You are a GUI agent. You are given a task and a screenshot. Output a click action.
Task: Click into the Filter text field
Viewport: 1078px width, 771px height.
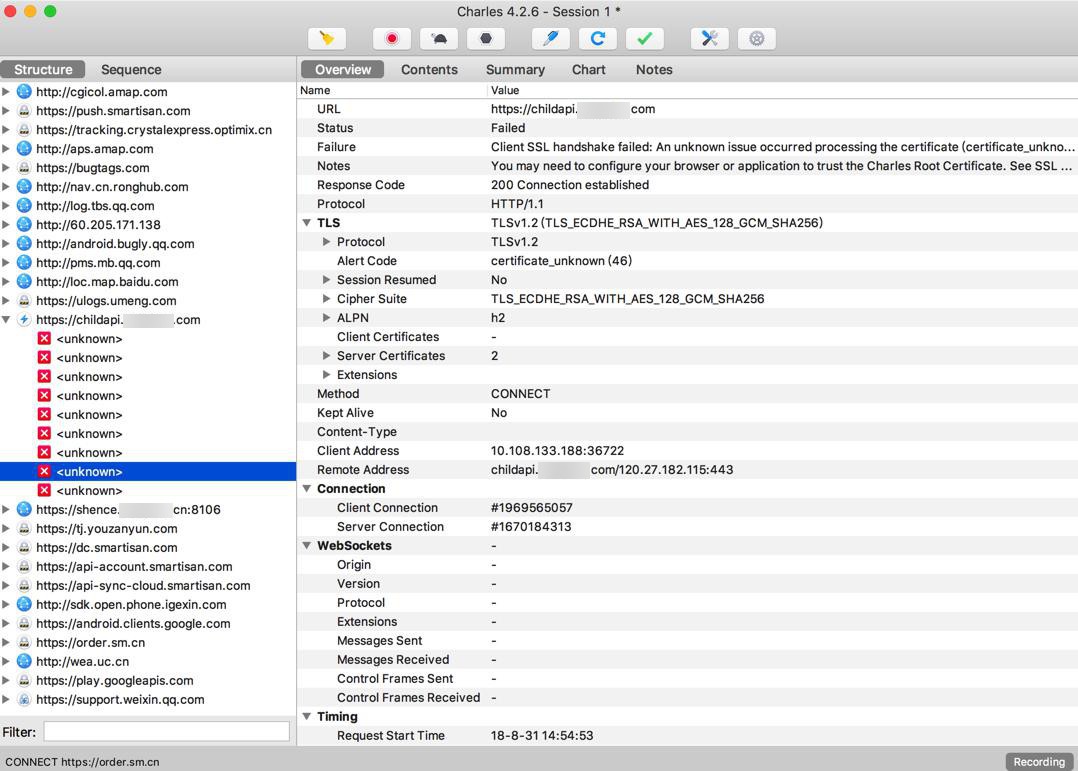pyautogui.click(x=166, y=732)
